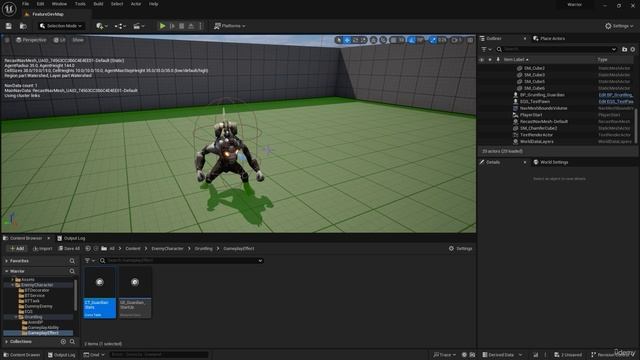Open the Blueprints toolbar dropdown
Viewport: 640px width, 360px height.
[120, 26]
